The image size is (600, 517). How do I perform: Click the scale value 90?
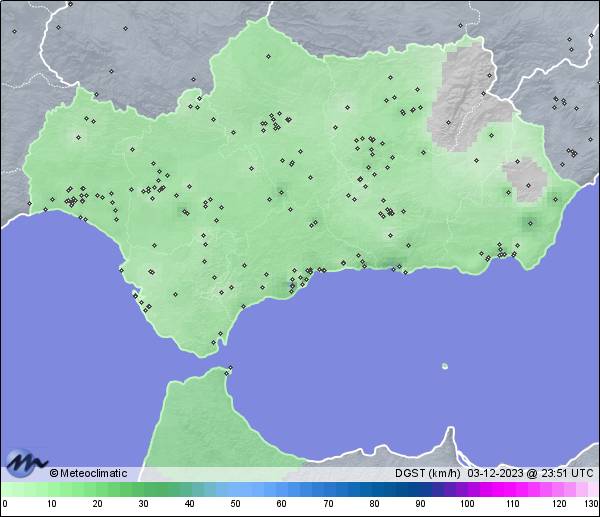(x=420, y=504)
